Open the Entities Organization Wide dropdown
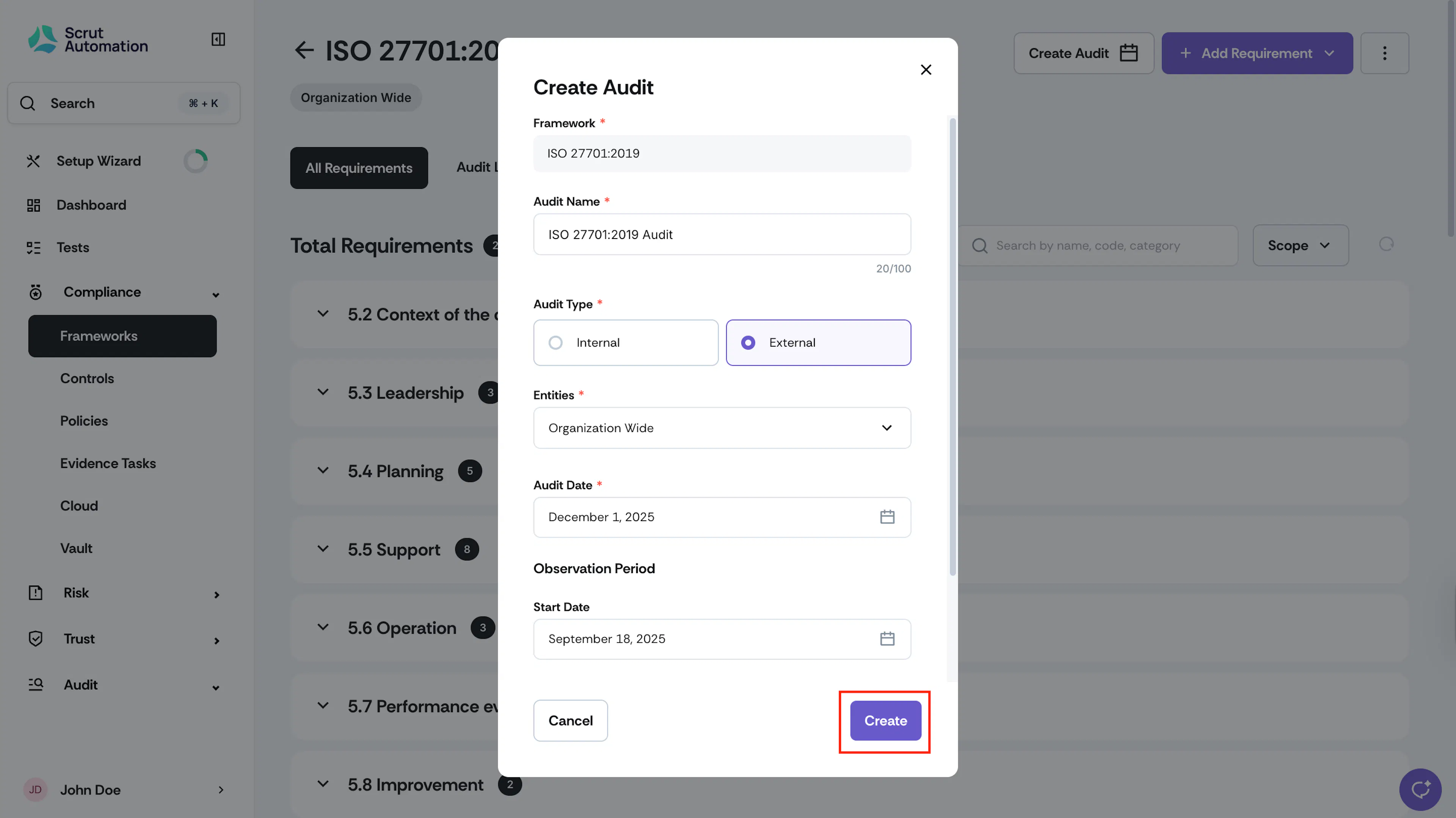 (x=722, y=428)
